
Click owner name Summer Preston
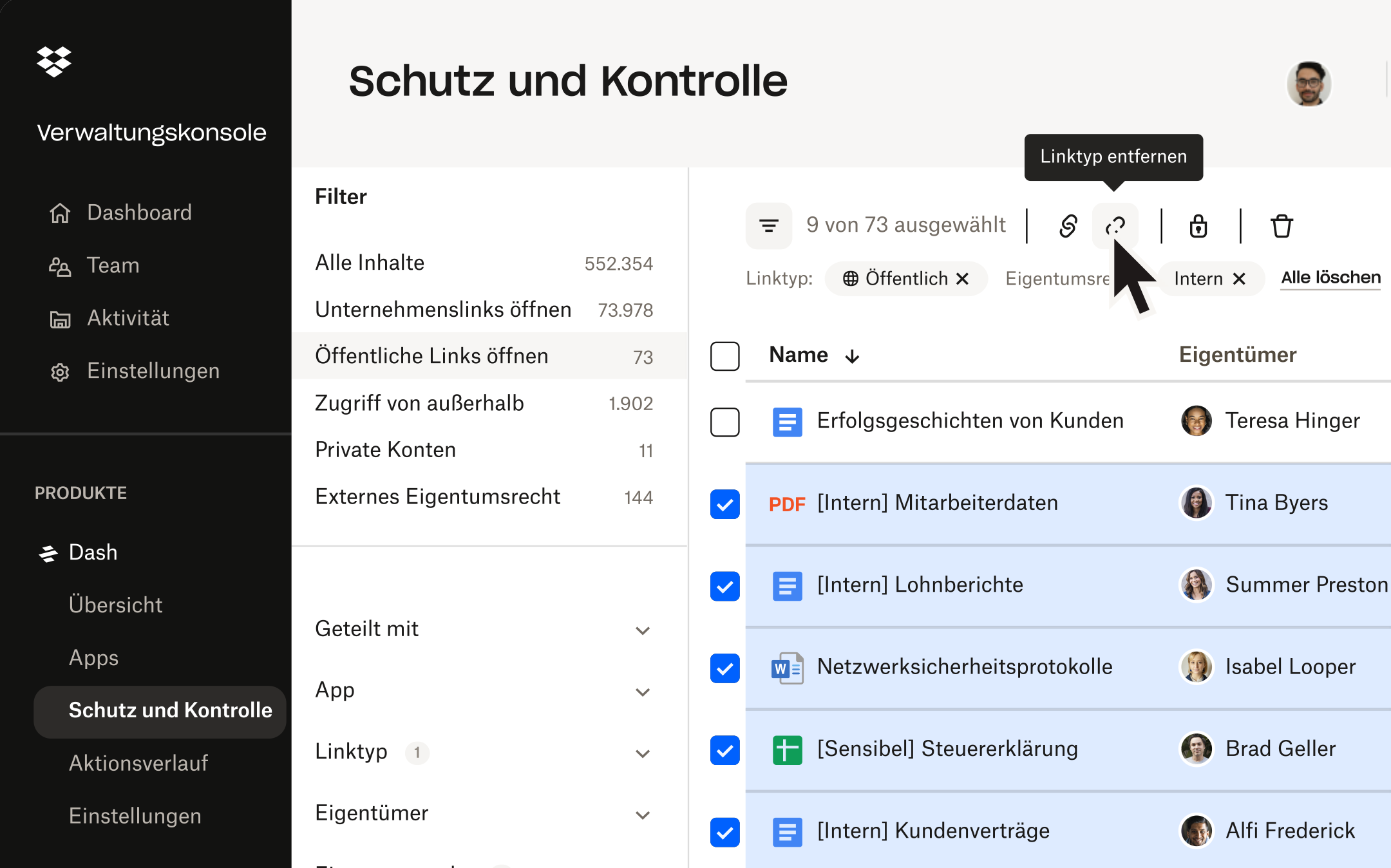pyautogui.click(x=1307, y=585)
